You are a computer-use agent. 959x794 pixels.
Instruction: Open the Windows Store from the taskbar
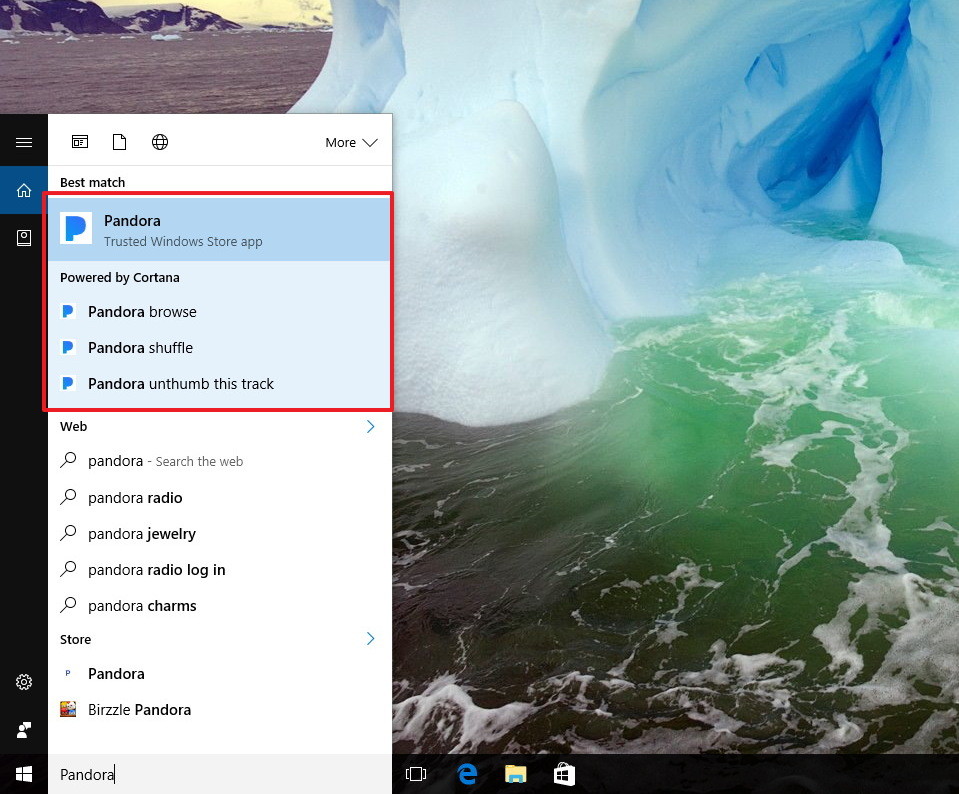(564, 774)
